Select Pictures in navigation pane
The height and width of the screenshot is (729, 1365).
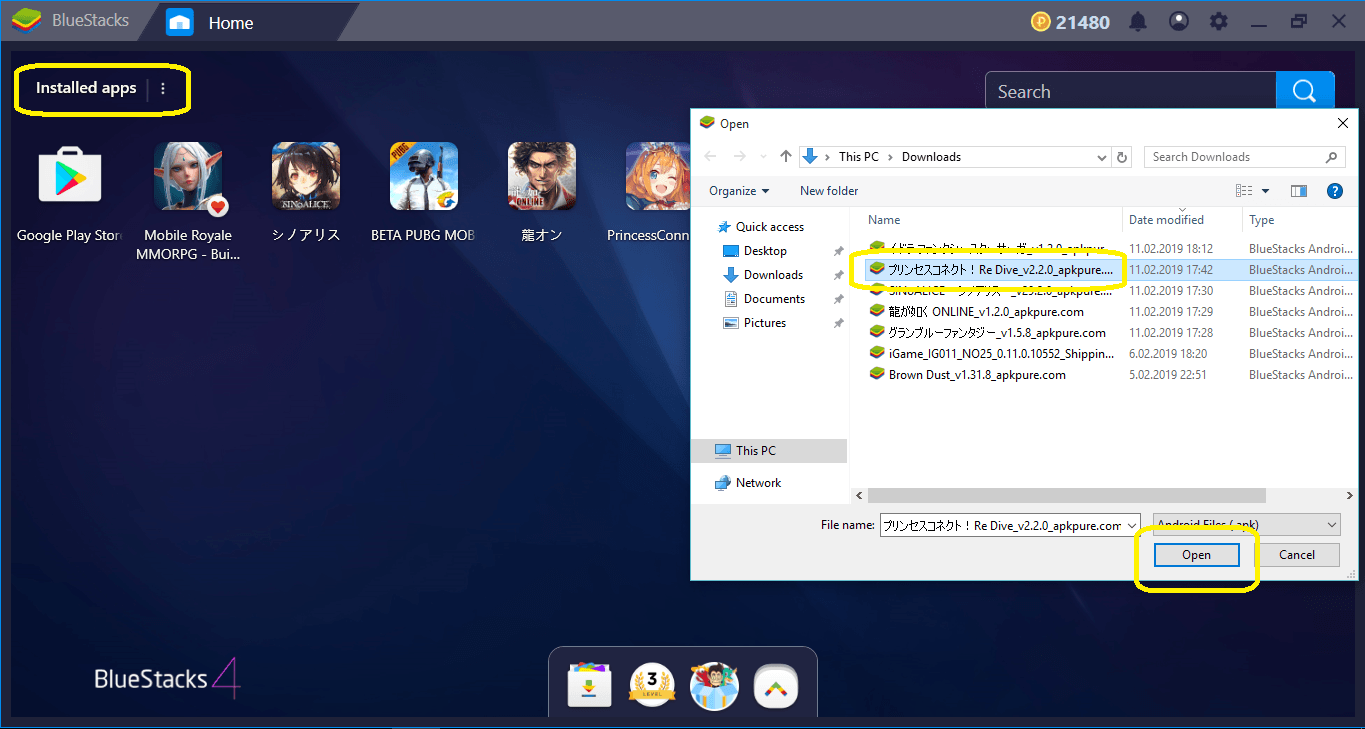[x=765, y=323]
